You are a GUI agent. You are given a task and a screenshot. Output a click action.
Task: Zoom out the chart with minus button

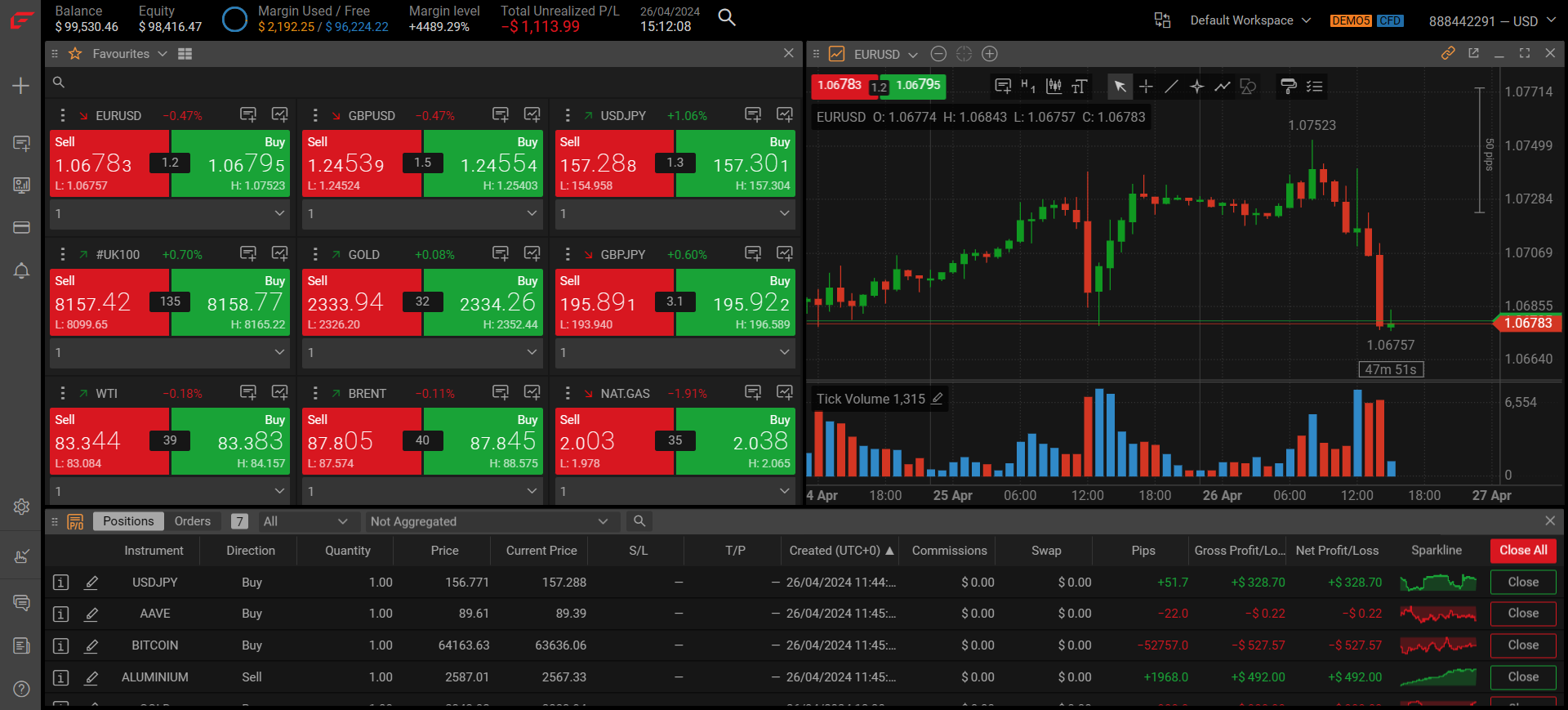[x=938, y=54]
